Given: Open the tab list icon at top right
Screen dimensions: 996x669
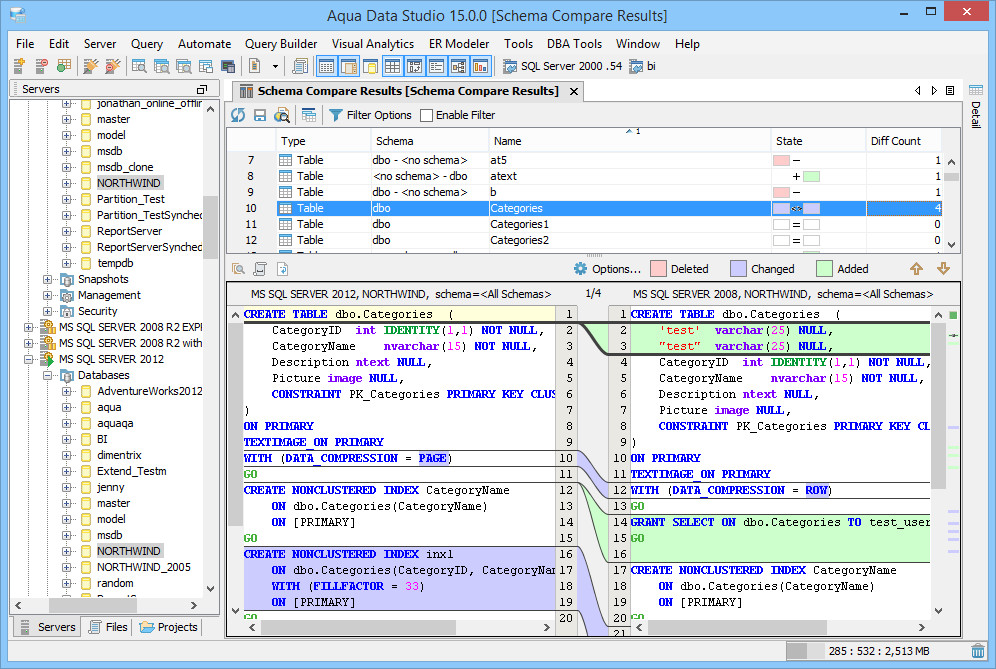Looking at the screenshot, I should click(x=950, y=90).
